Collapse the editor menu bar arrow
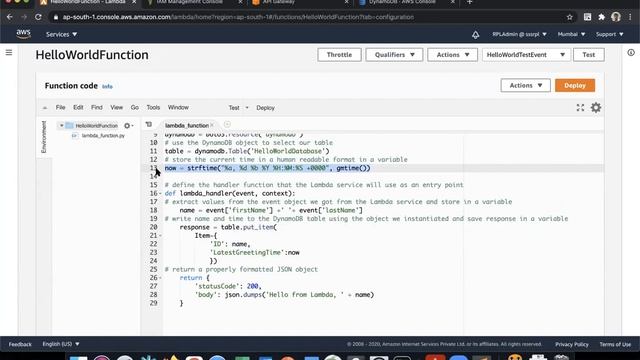 point(44,108)
